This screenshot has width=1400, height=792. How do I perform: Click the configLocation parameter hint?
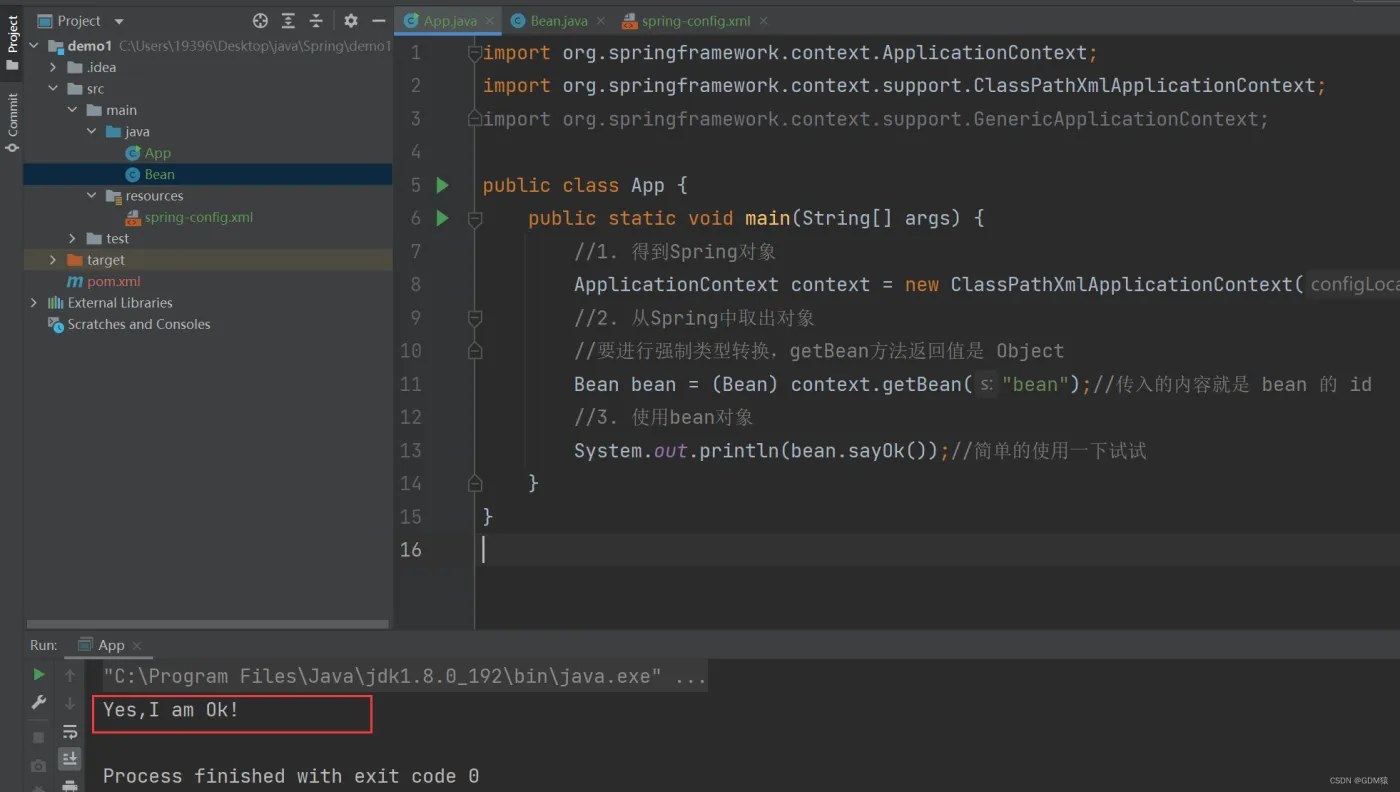[x=1354, y=285]
